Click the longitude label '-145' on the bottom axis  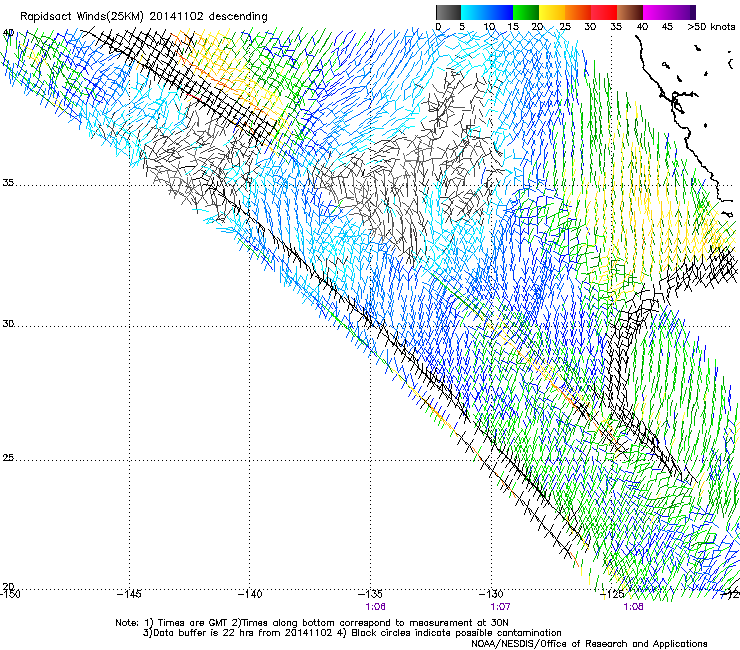tap(129, 594)
